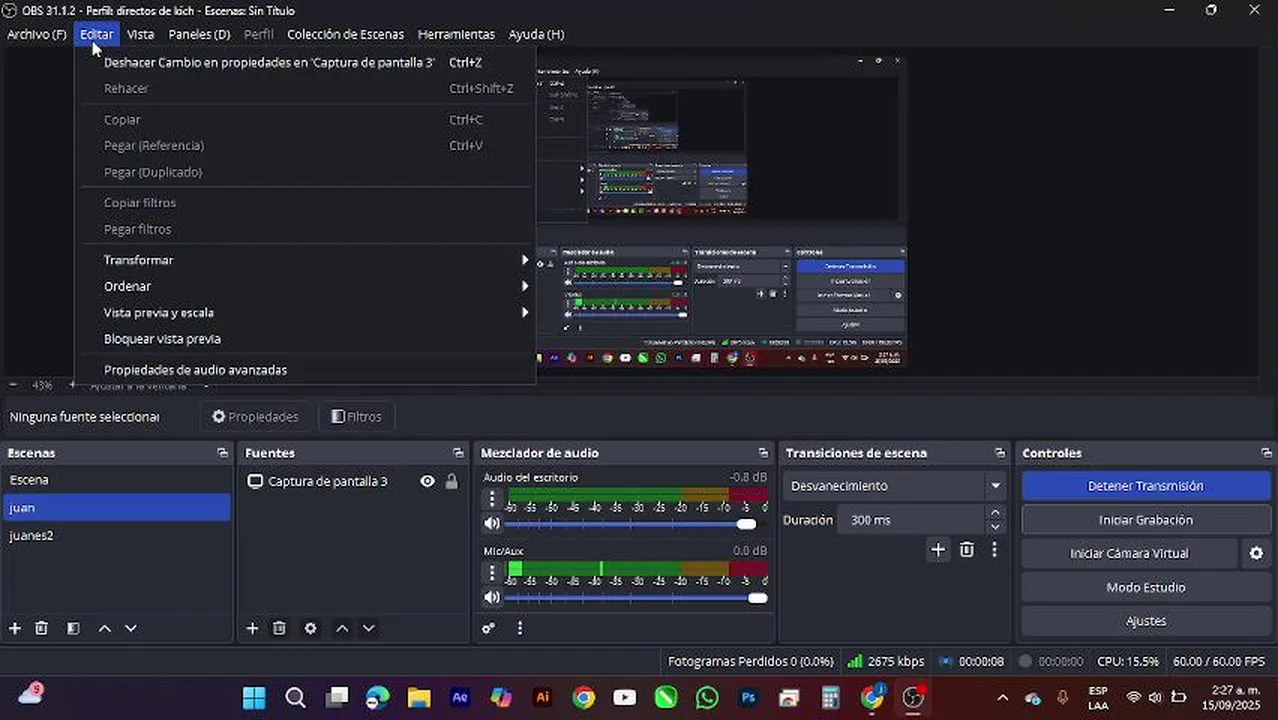Viewport: 1278px width, 720px height.
Task: Open options dots for Mic/Aux channel
Action: pyautogui.click(x=491, y=573)
